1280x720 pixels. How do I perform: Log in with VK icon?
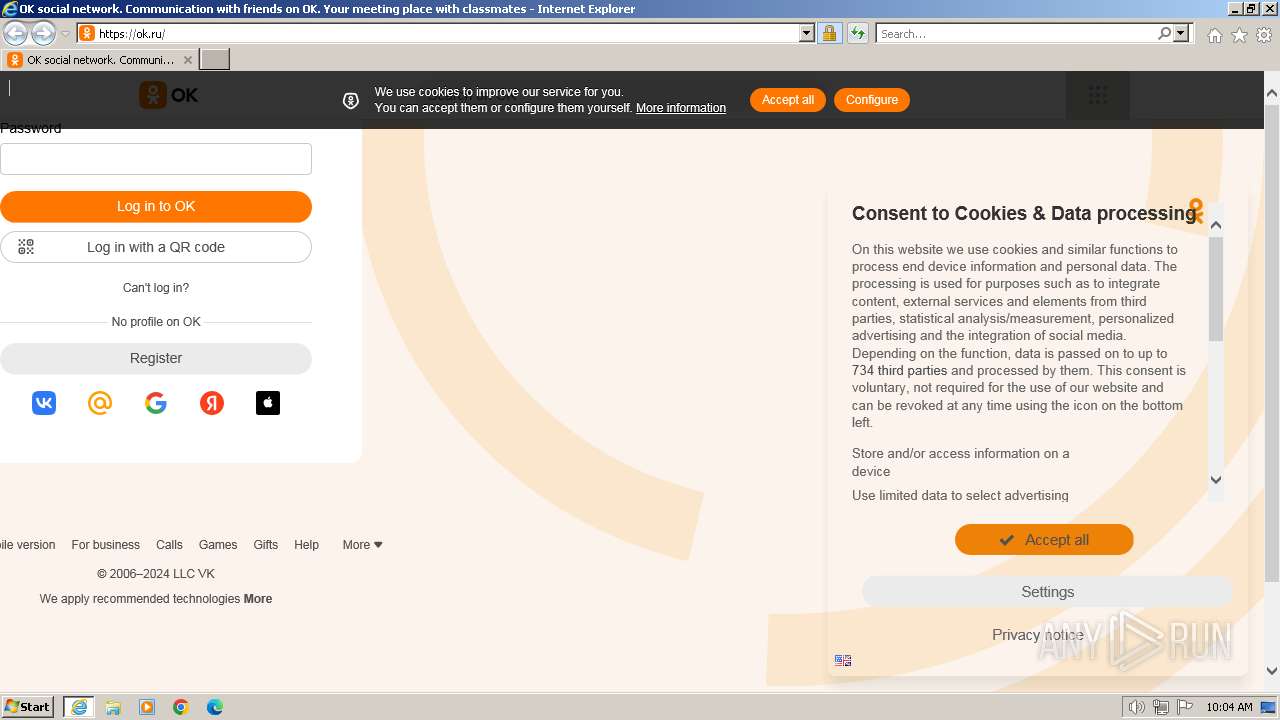(x=44, y=403)
